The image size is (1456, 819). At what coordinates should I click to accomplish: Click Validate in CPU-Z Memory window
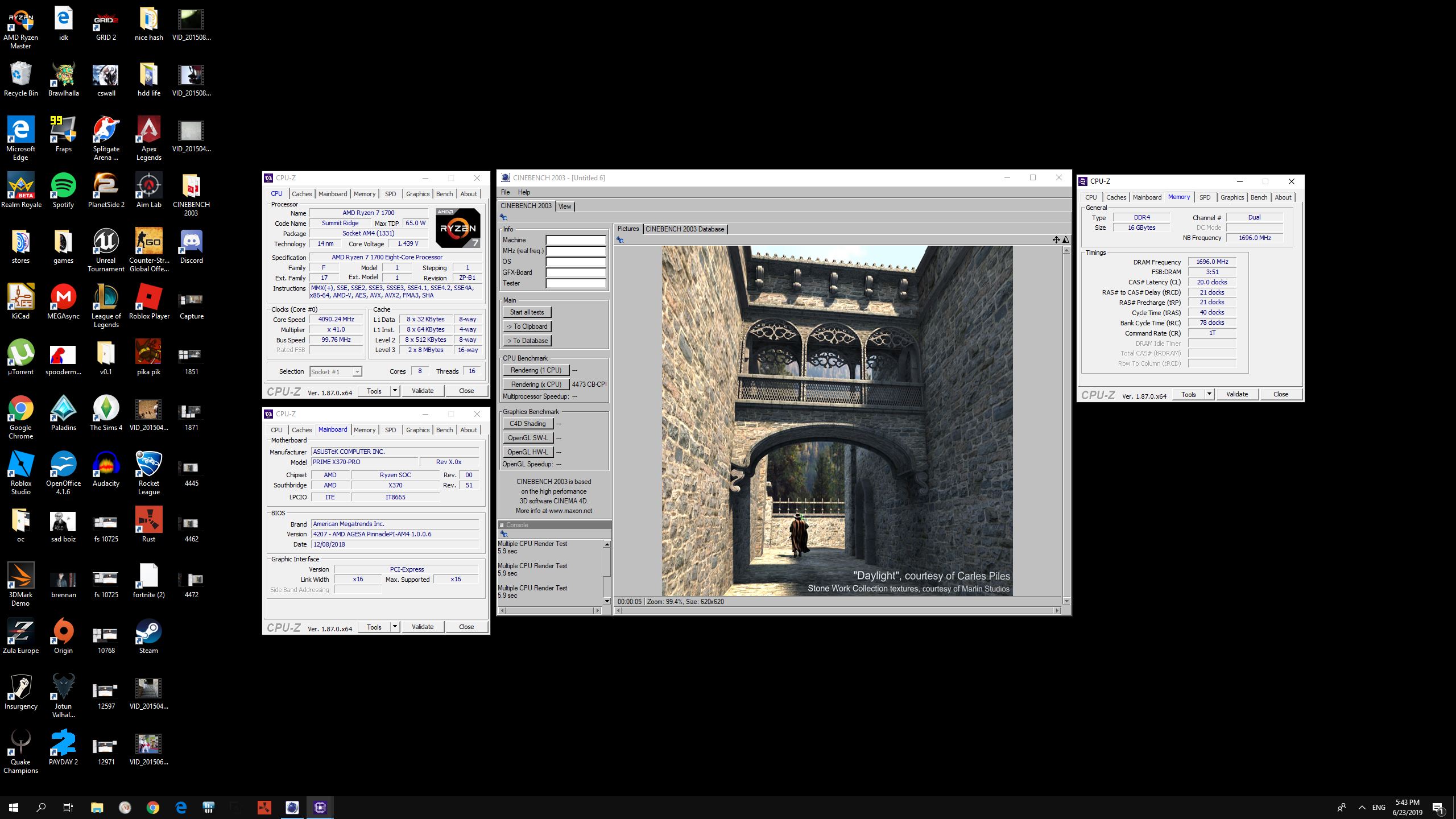point(1236,394)
